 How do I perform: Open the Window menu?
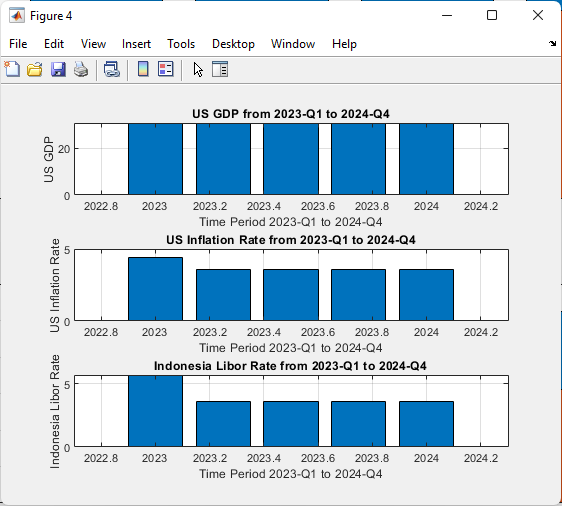point(293,44)
